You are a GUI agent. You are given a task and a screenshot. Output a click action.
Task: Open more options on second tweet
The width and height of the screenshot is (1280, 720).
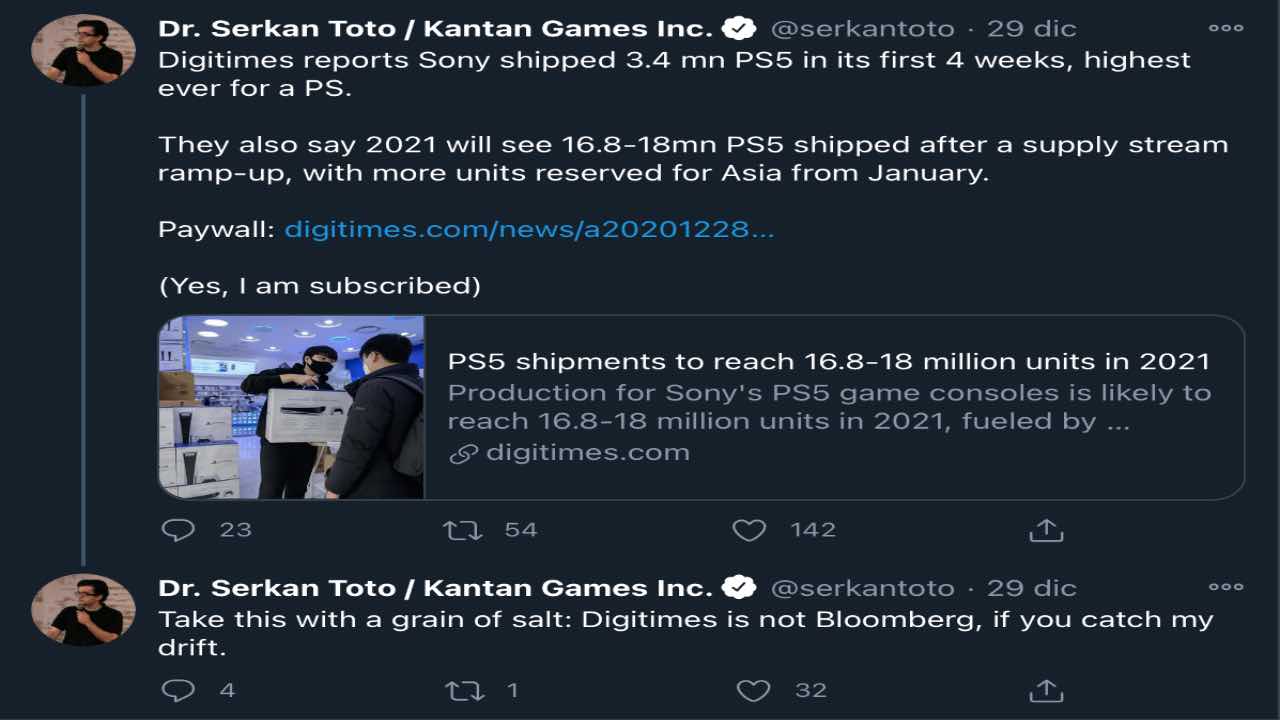[1226, 587]
